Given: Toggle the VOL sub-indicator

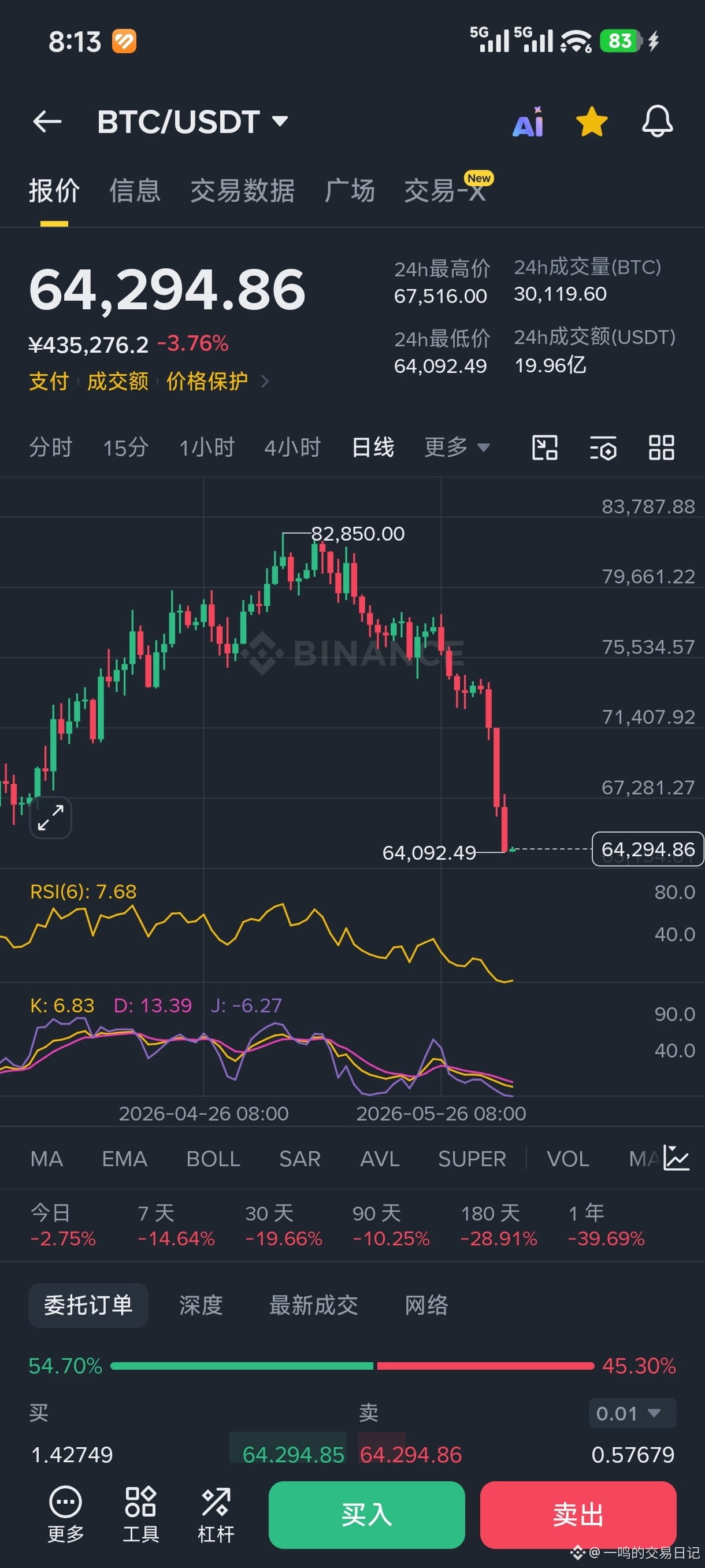Looking at the screenshot, I should pos(568,1158).
